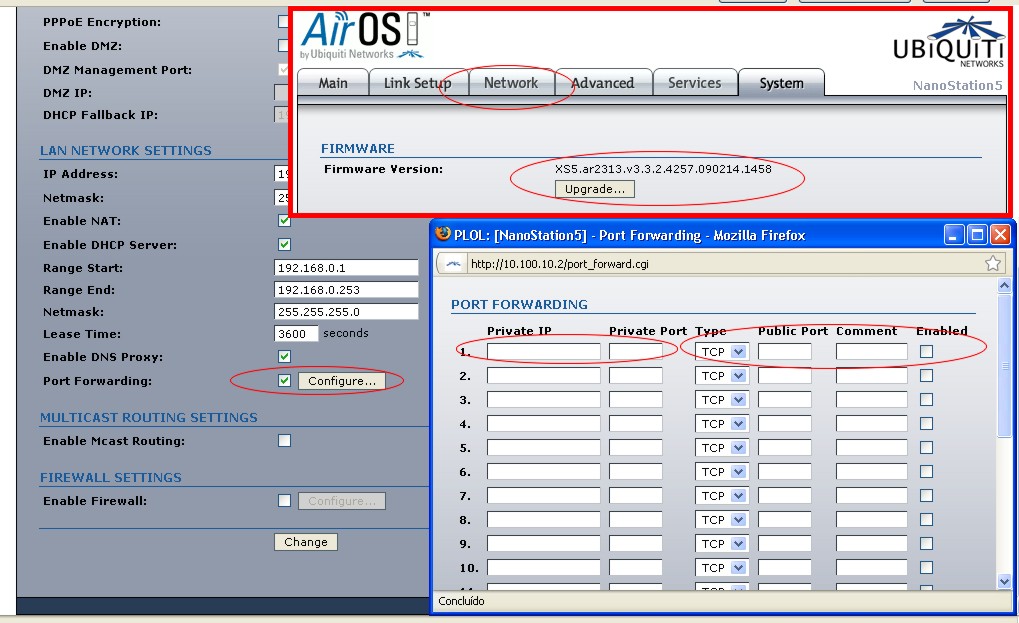Check the Enable Firewall checkbox
Viewport: 1019px width, 623px height.
pyautogui.click(x=284, y=501)
